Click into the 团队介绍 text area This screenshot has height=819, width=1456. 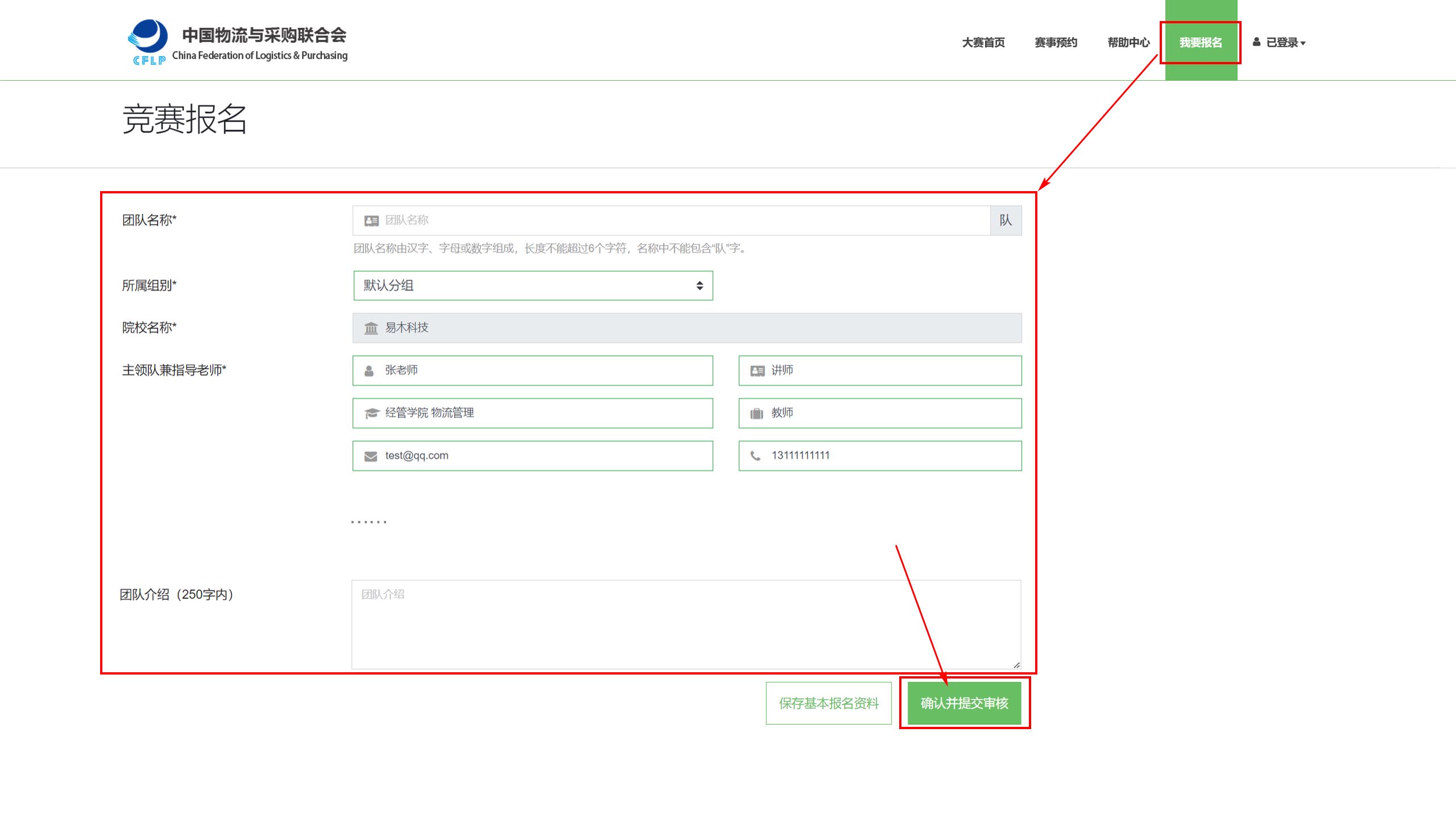click(685, 624)
